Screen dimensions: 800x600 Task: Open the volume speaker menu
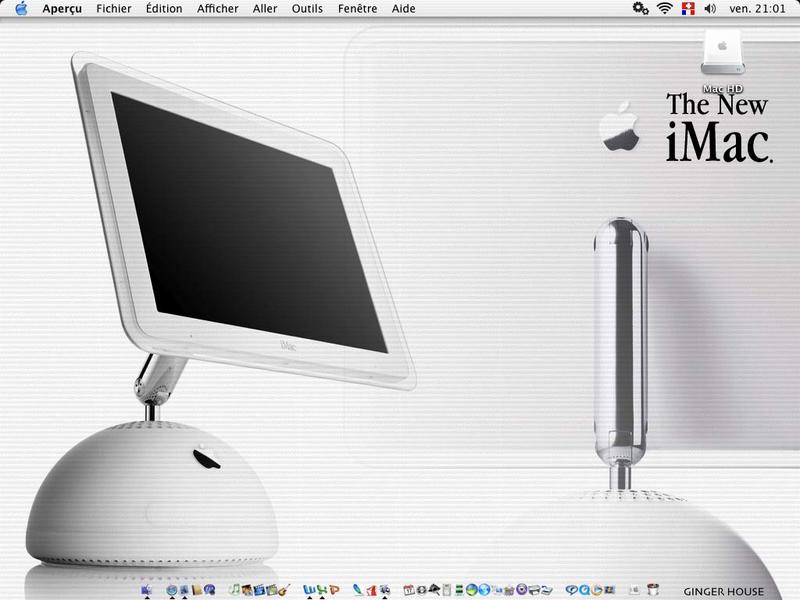pos(710,9)
